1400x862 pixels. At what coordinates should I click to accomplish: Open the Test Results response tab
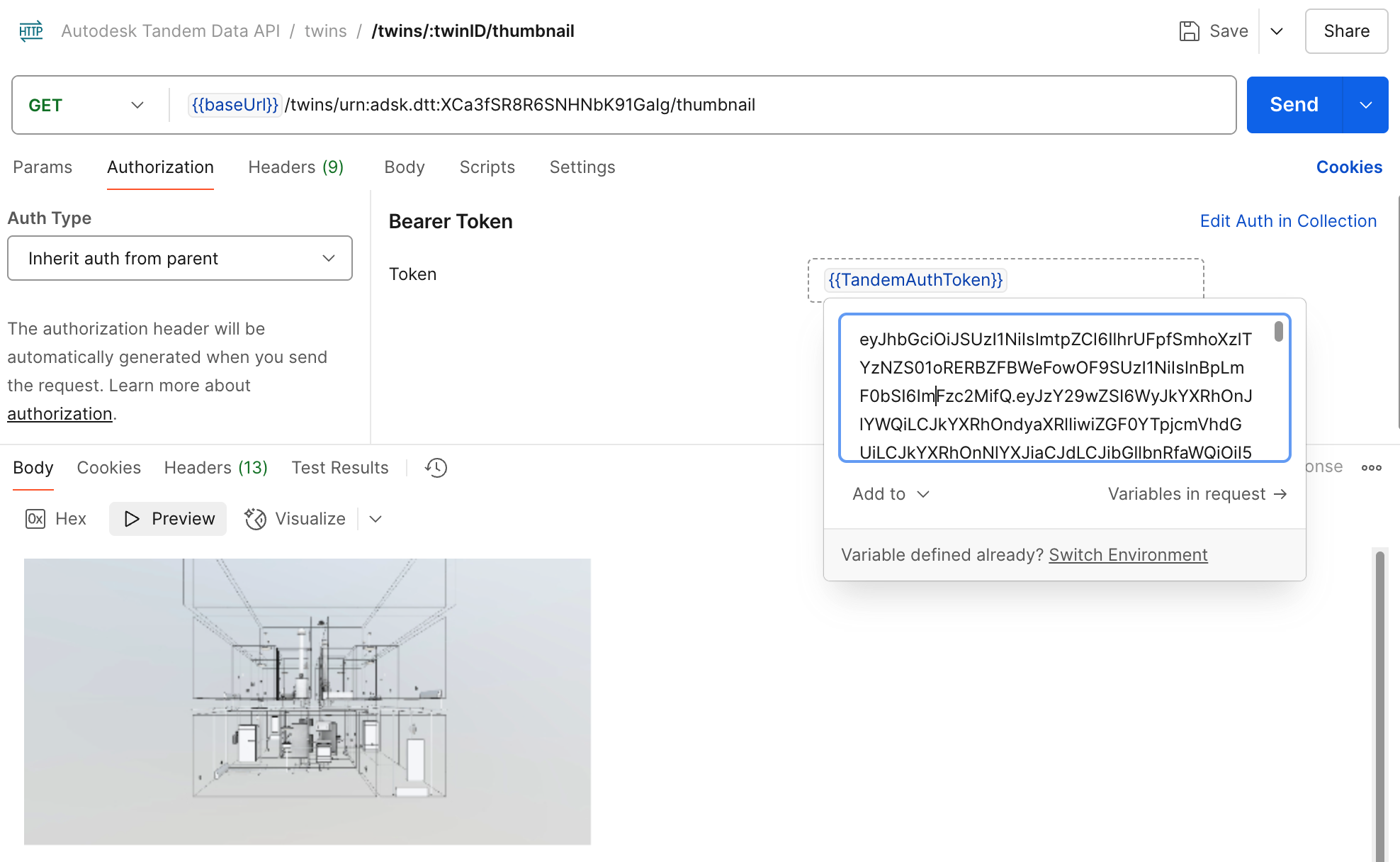pyautogui.click(x=339, y=468)
